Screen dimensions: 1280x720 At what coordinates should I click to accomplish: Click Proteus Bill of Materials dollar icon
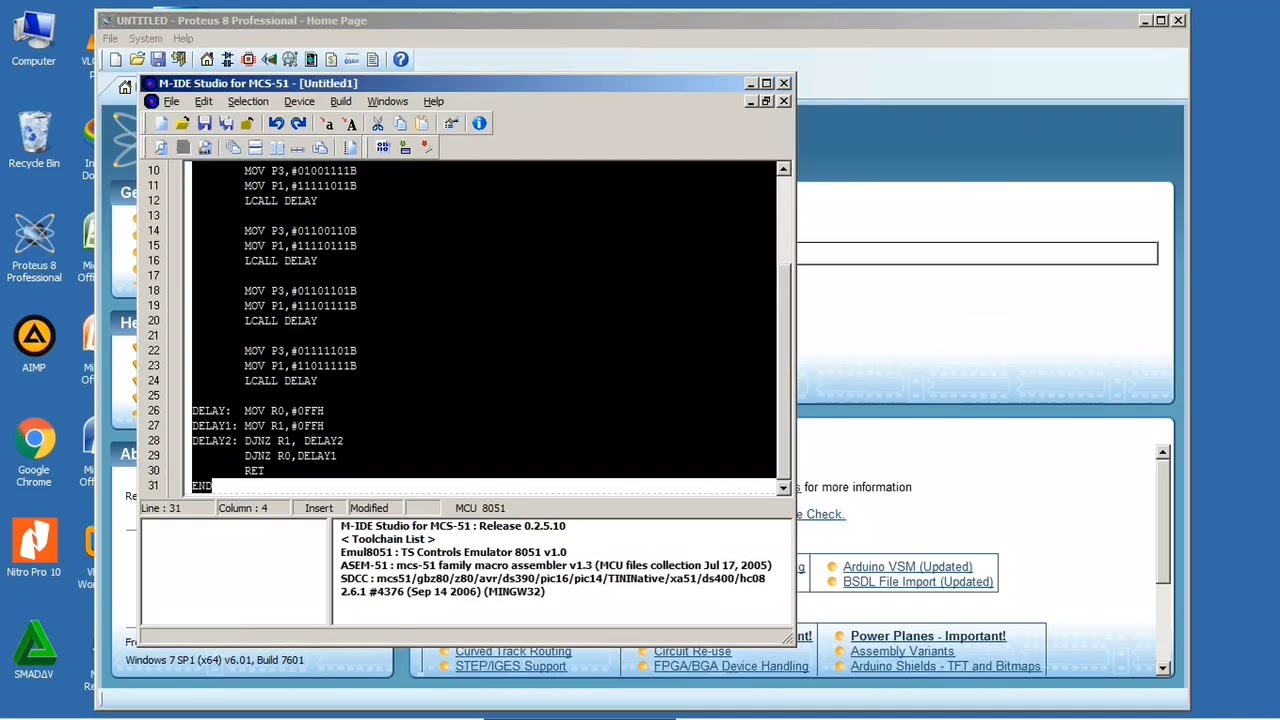click(331, 60)
